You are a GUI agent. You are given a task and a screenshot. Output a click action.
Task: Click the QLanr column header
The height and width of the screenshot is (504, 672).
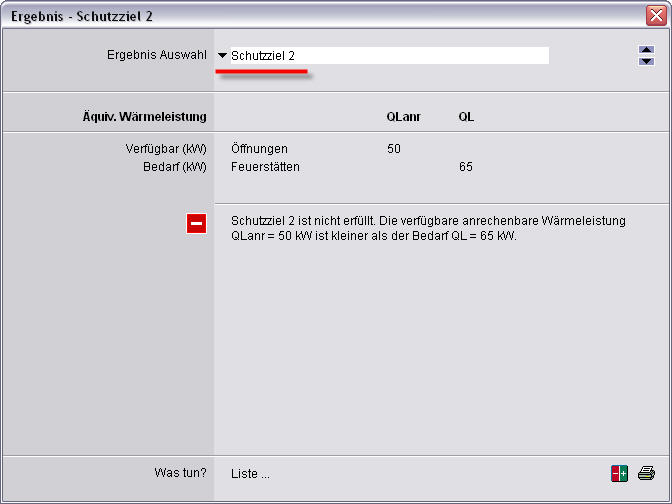[403, 117]
